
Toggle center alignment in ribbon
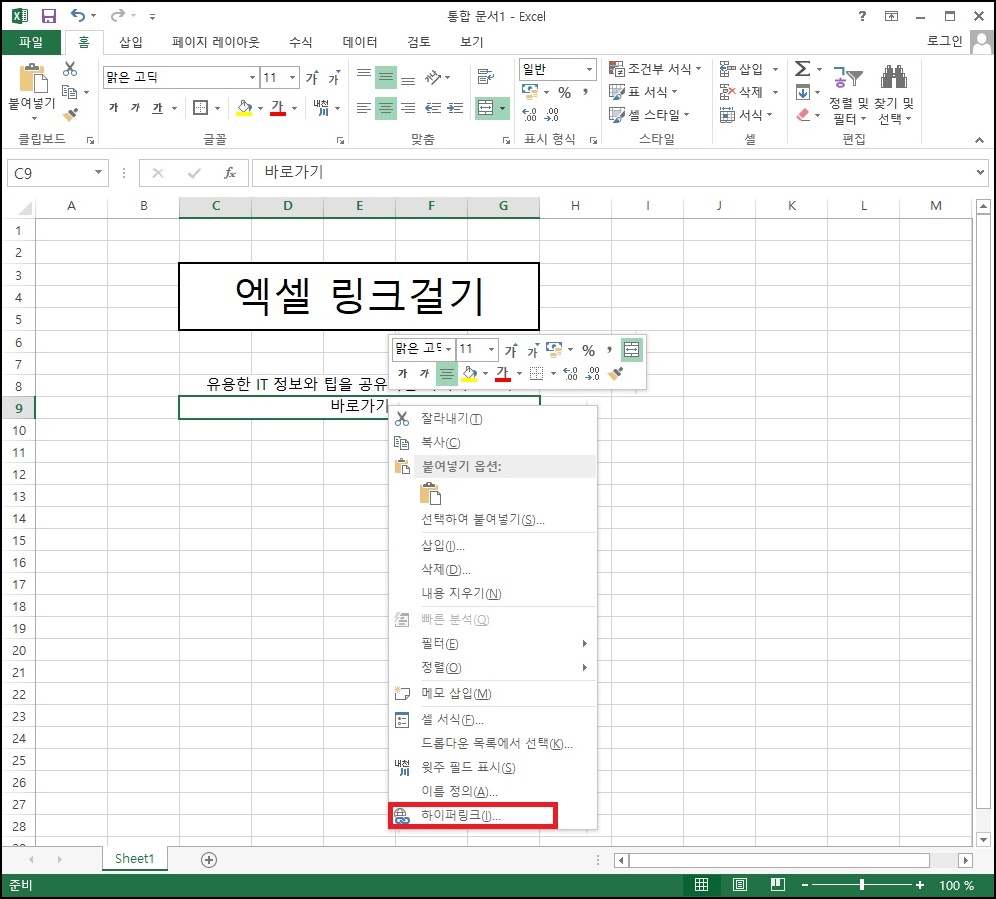(386, 108)
